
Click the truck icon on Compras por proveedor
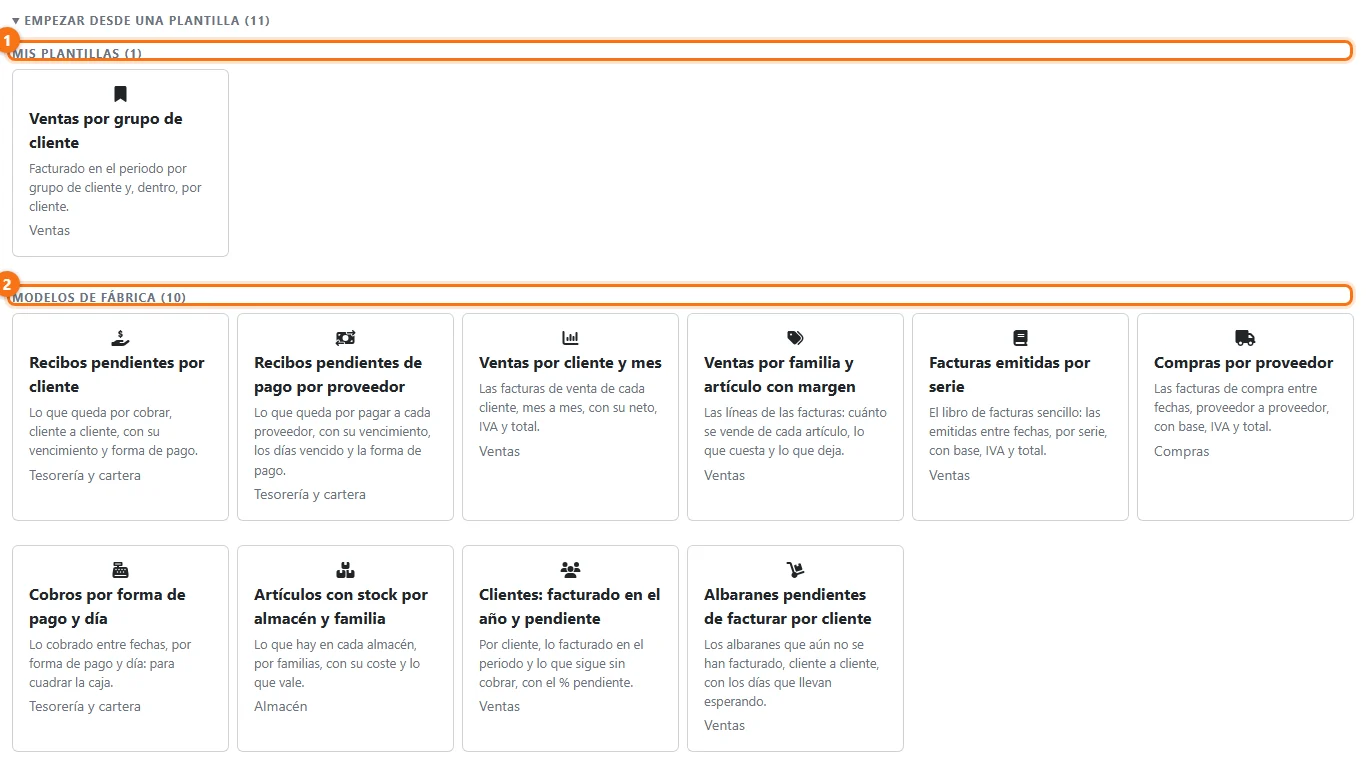tap(1245, 338)
